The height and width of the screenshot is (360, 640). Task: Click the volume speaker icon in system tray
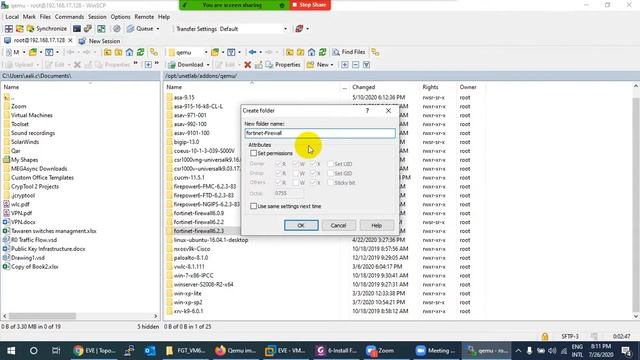[x=552, y=351]
